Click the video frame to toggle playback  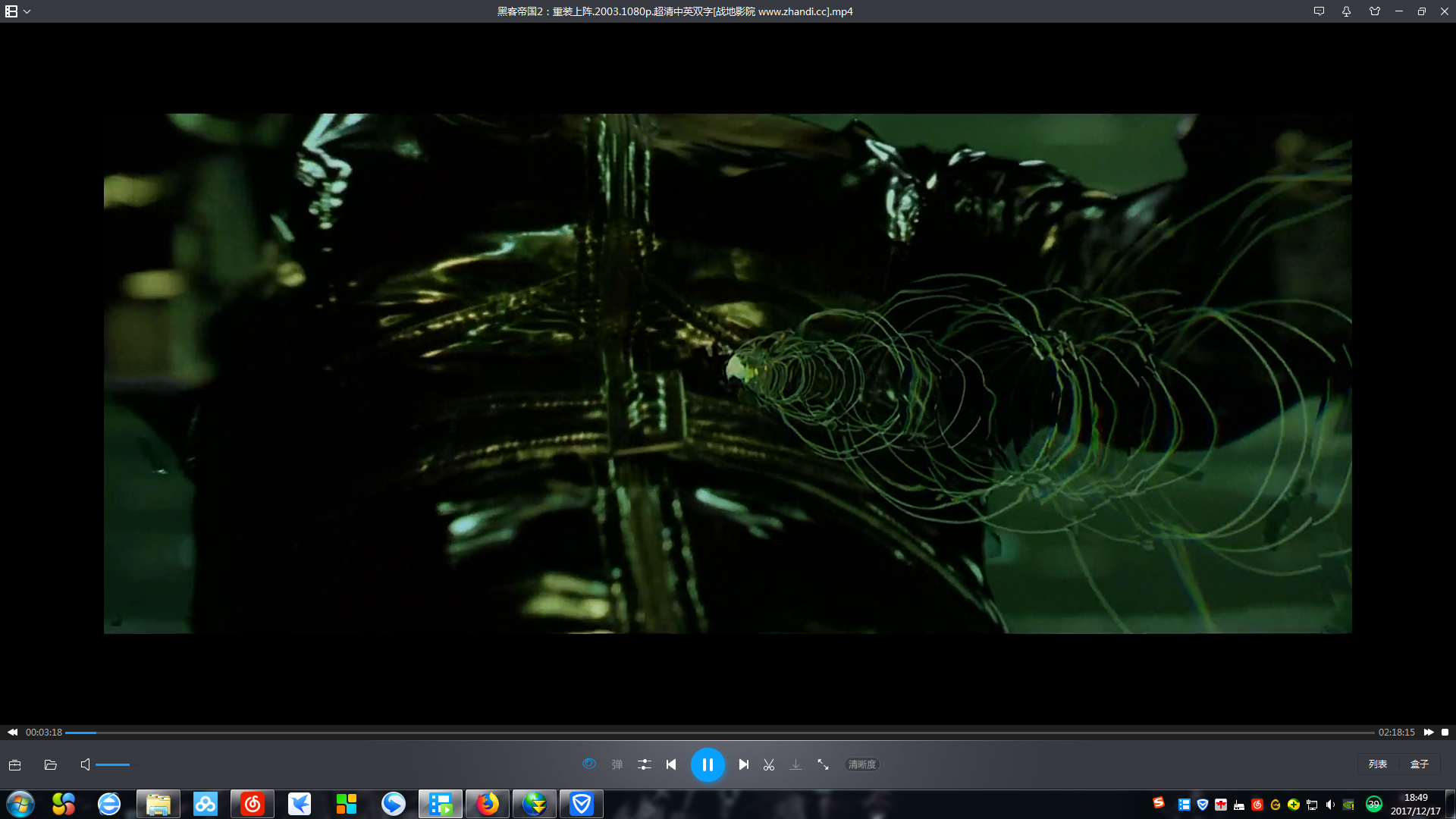click(727, 373)
